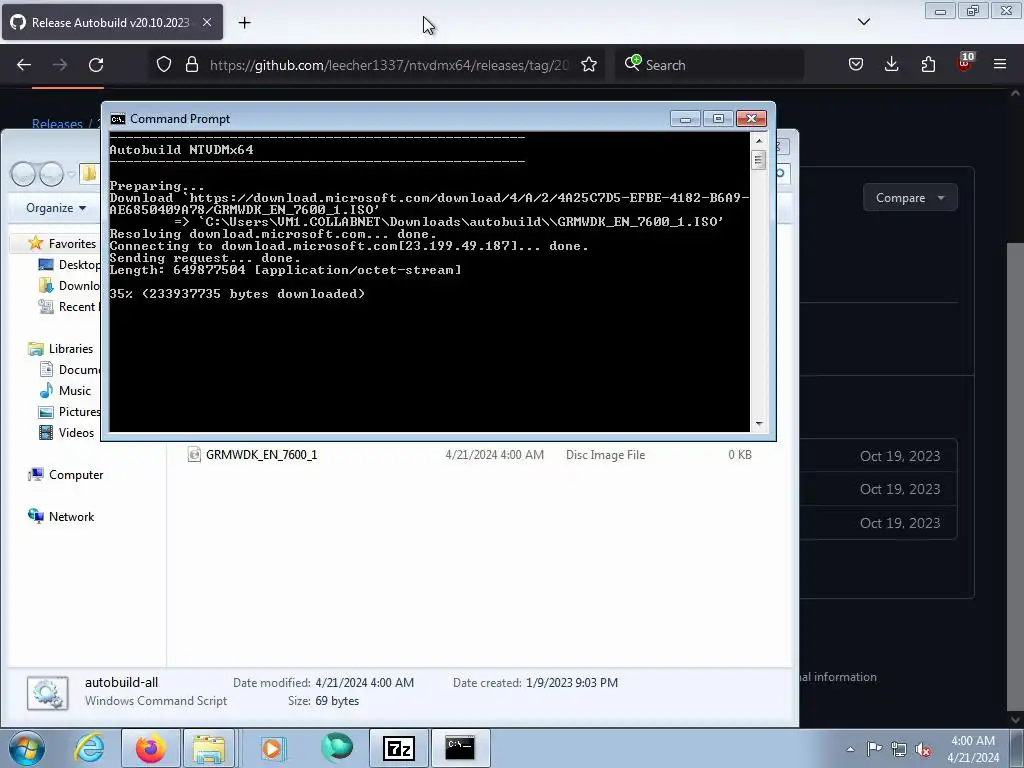
Task: Open Windows Media Player from the taskbar
Action: pyautogui.click(x=272, y=748)
